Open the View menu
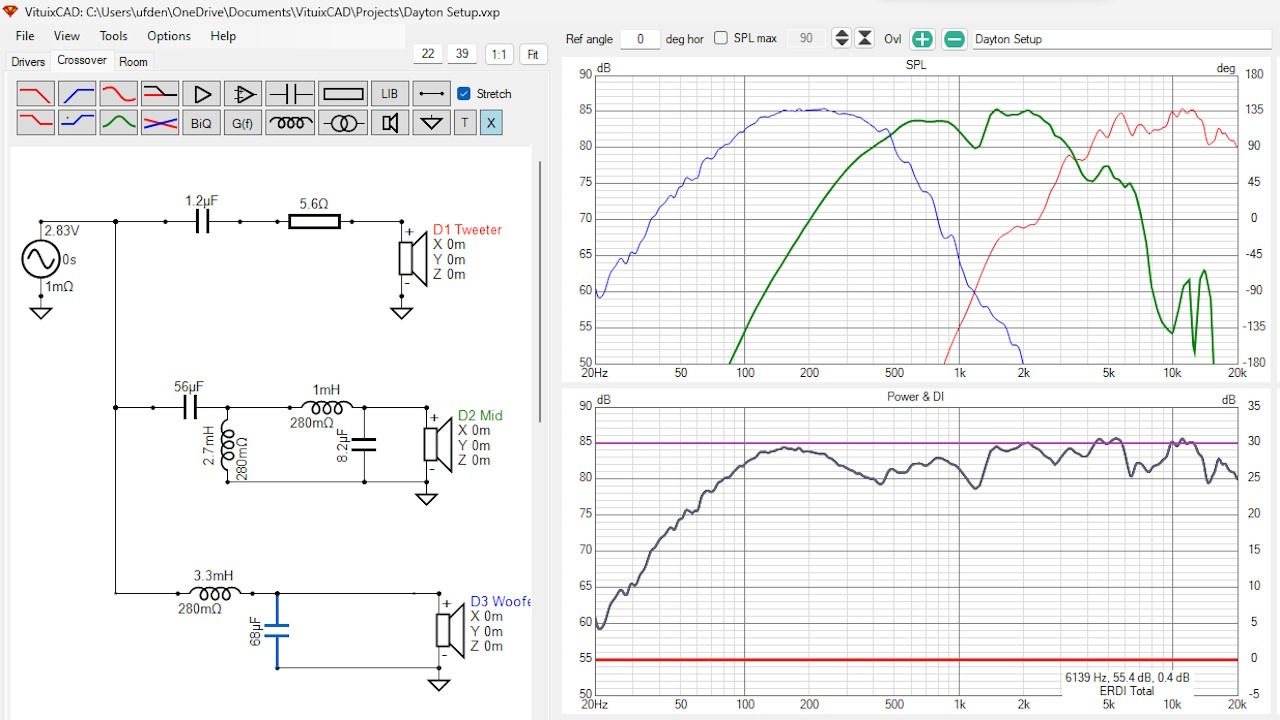Image resolution: width=1280 pixels, height=720 pixels. click(67, 36)
